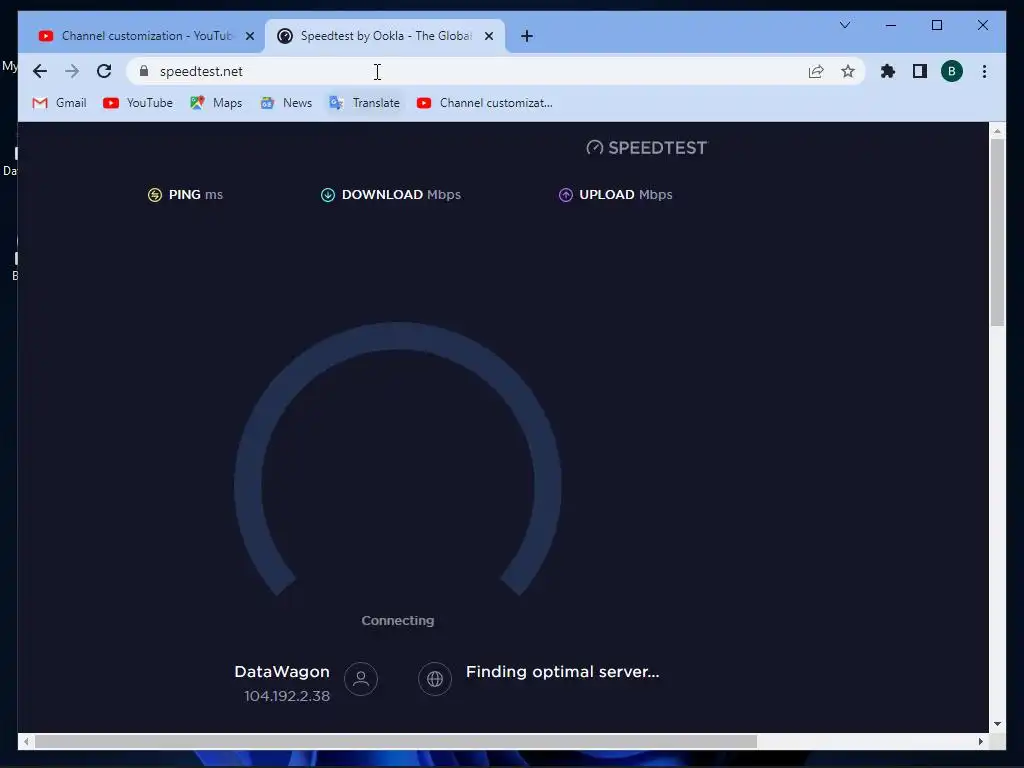The width and height of the screenshot is (1024, 768).
Task: Minimize the Chrome window
Action: click(891, 25)
